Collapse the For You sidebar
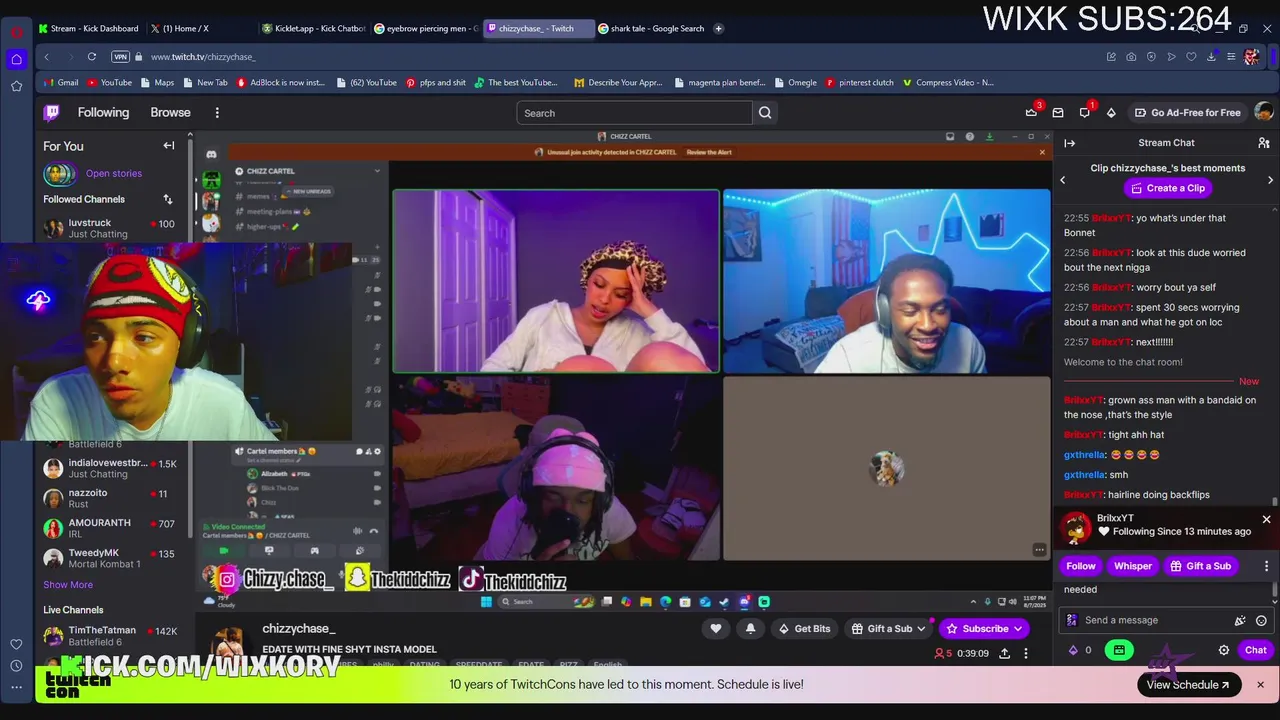Image resolution: width=1280 pixels, height=720 pixels. pyautogui.click(x=169, y=146)
